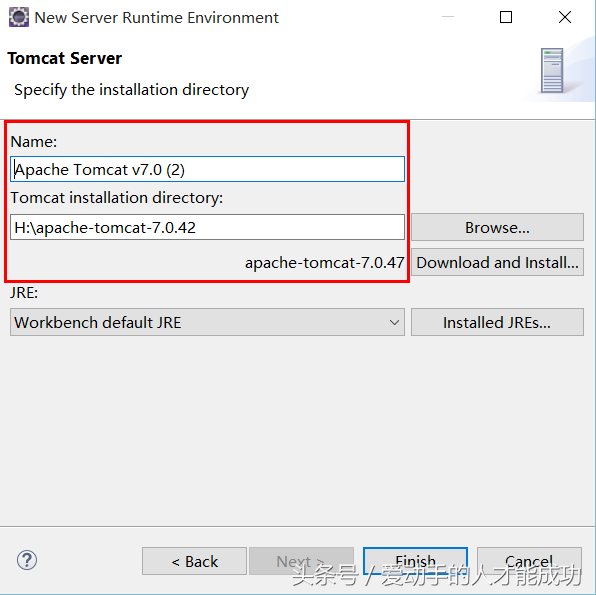Open Installed JREs preferences
The image size is (596, 595).
pos(497,322)
